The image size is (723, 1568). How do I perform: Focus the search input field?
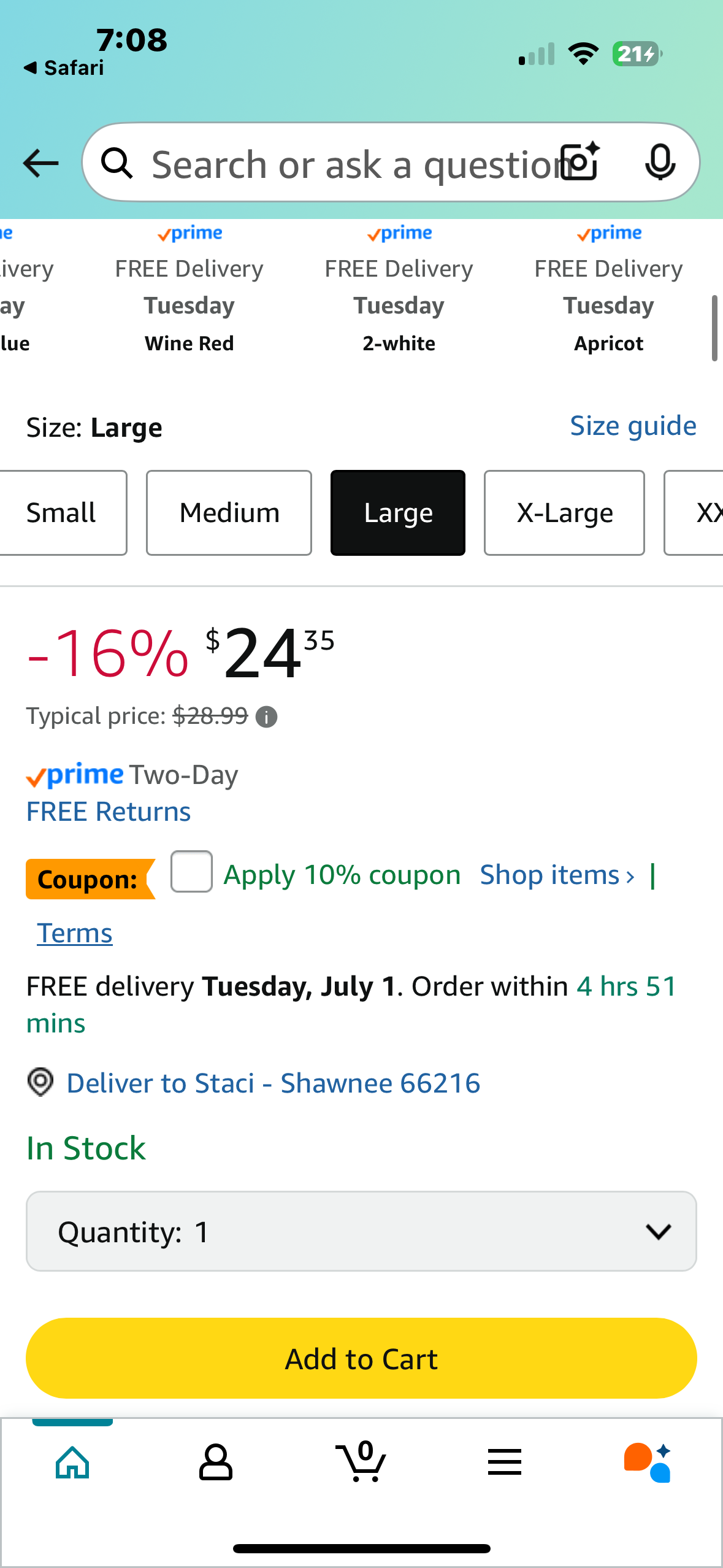[353, 164]
